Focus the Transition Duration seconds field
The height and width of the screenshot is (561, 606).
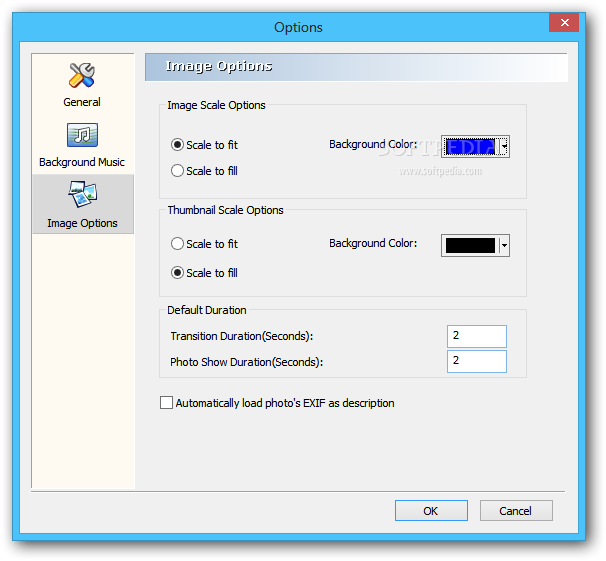[x=477, y=336]
